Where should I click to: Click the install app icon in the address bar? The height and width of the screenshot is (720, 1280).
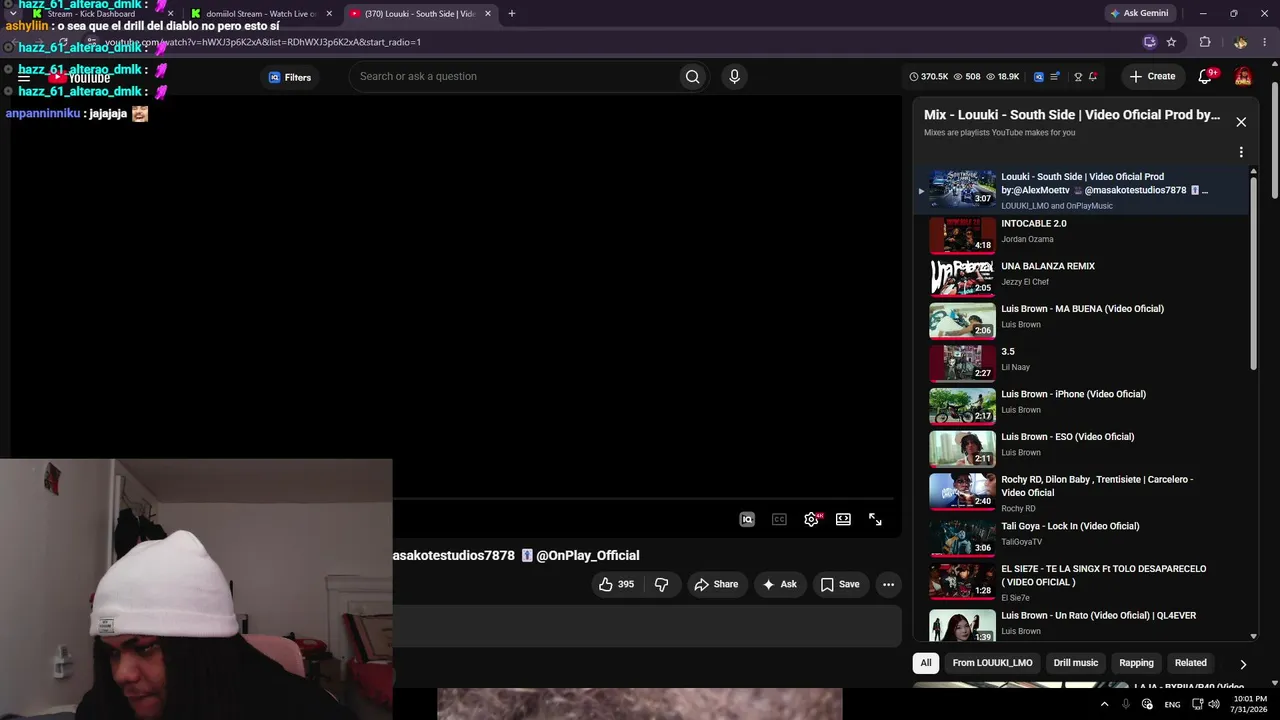[1150, 42]
